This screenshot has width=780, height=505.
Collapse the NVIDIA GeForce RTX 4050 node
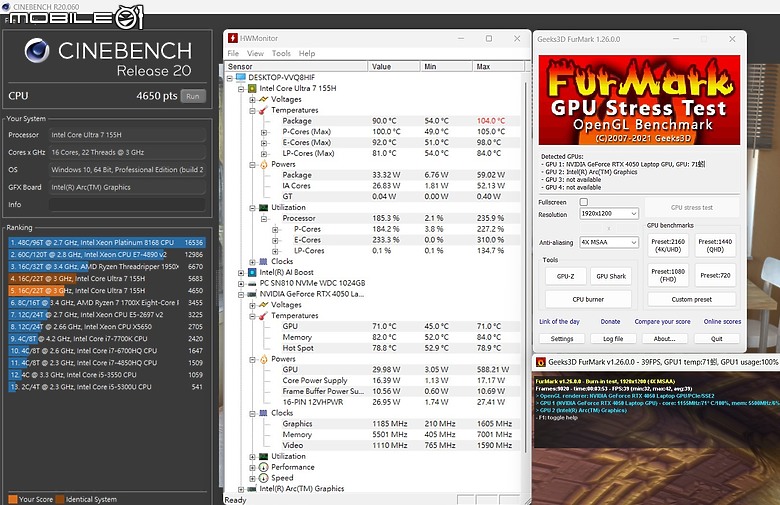(241, 295)
